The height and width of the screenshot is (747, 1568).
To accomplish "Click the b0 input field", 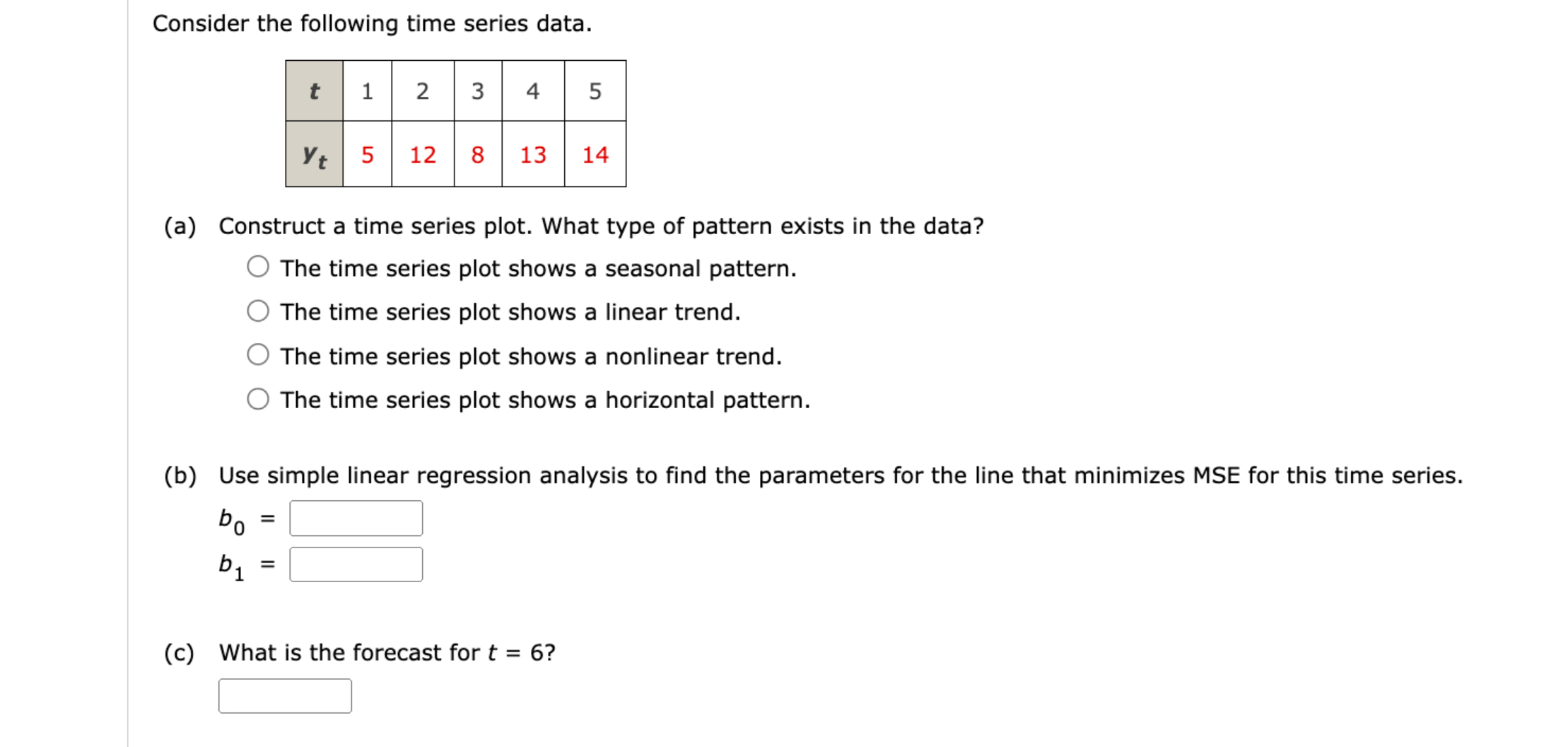I will (x=356, y=519).
